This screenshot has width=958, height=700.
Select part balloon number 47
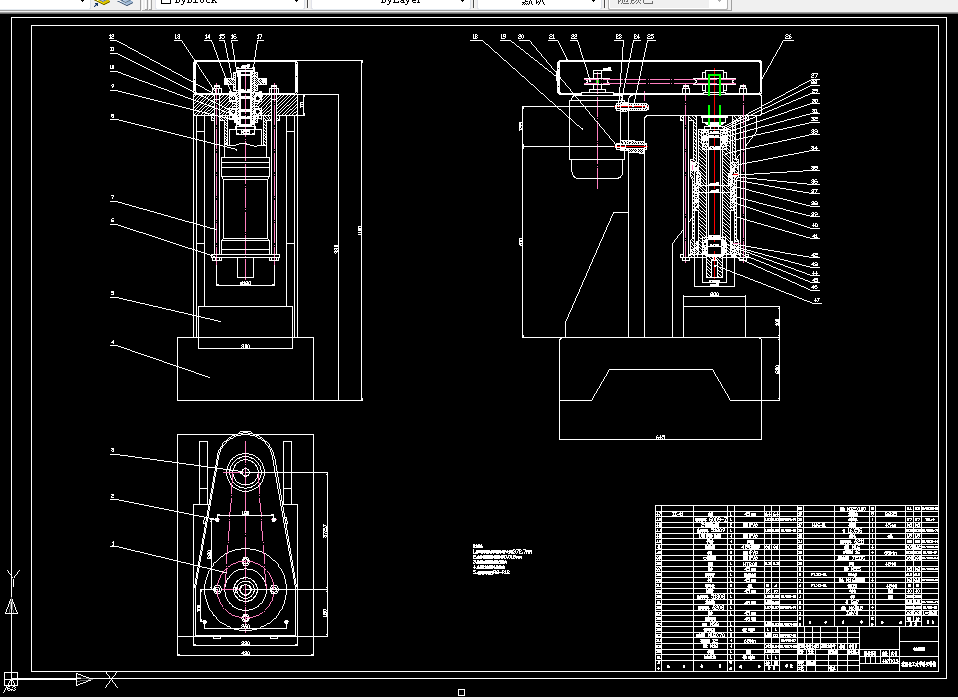pos(817,301)
